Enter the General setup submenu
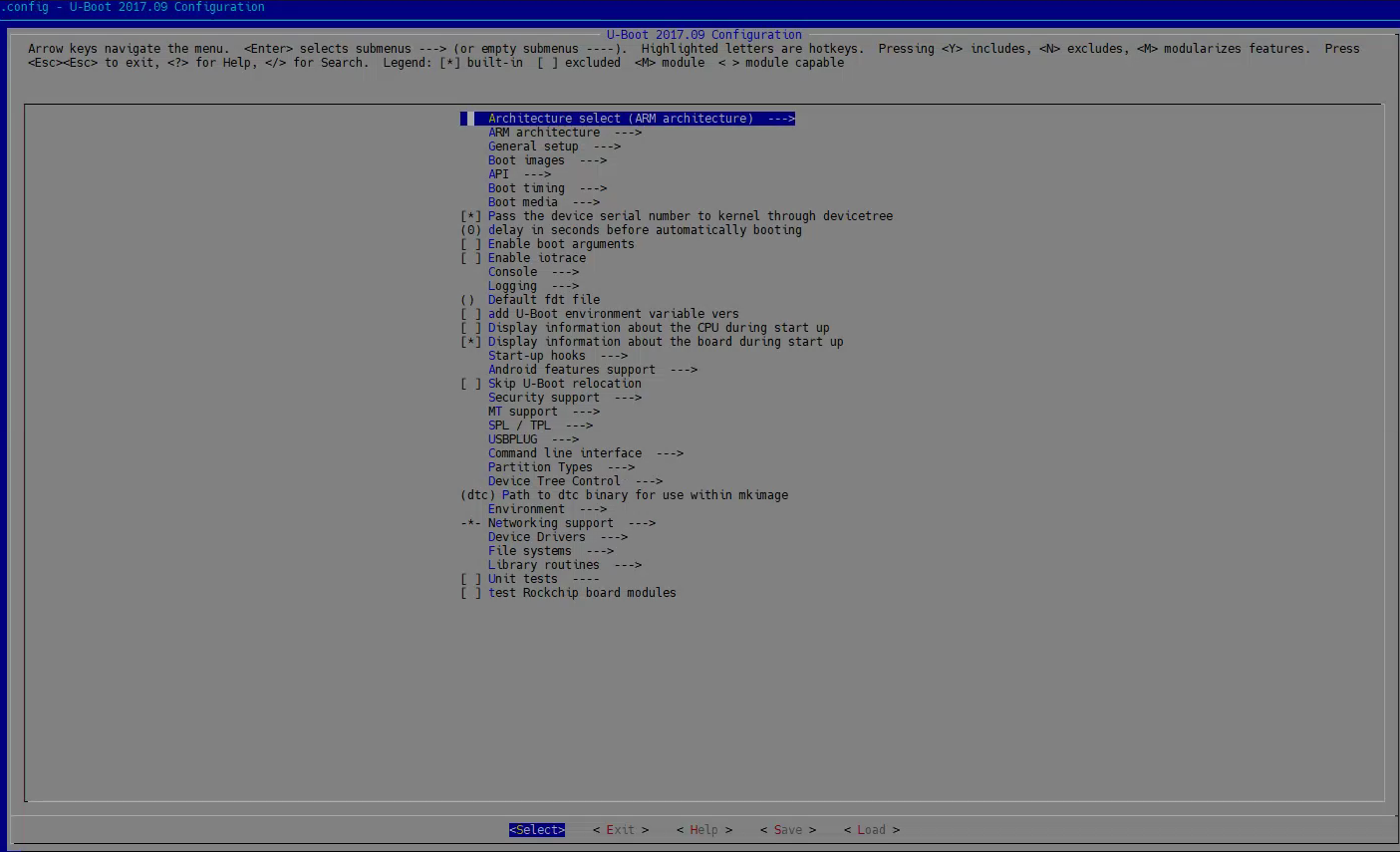Viewport: 1400px width, 852px height. [554, 146]
